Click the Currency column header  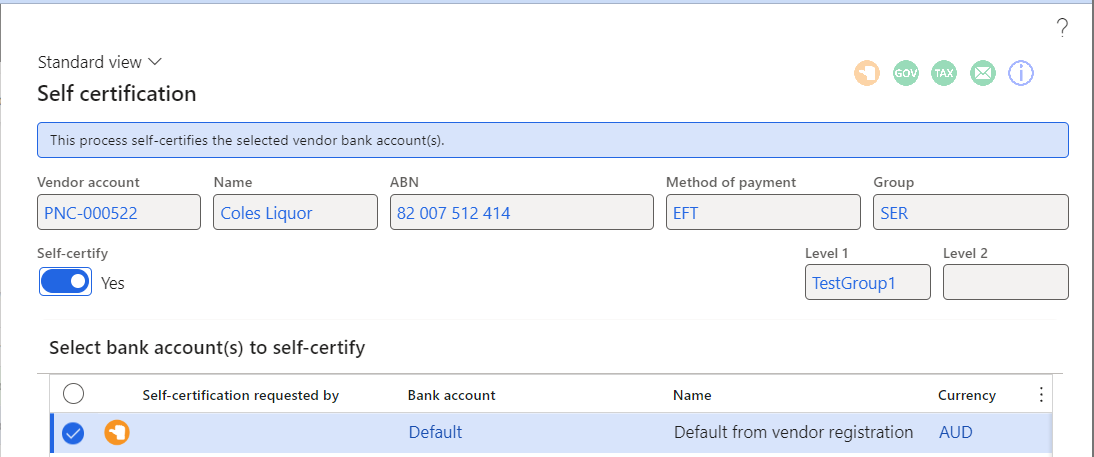[x=966, y=396]
